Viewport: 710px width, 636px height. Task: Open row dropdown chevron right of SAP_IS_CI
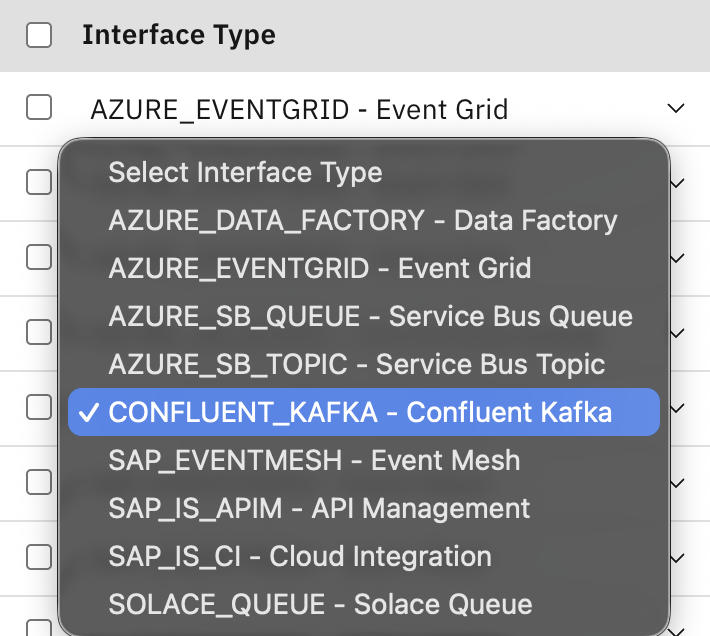[x=677, y=558]
